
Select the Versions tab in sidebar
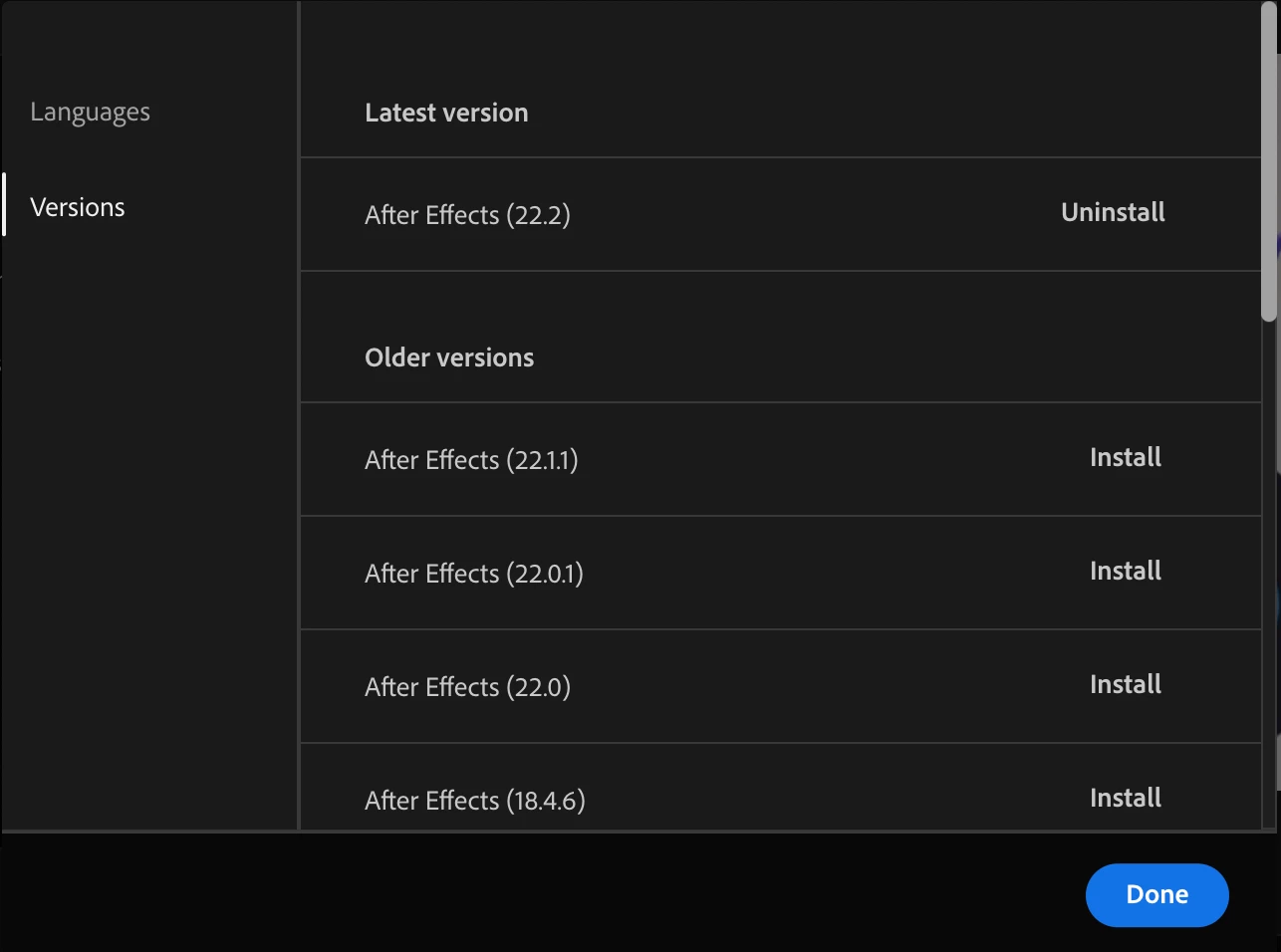point(78,207)
